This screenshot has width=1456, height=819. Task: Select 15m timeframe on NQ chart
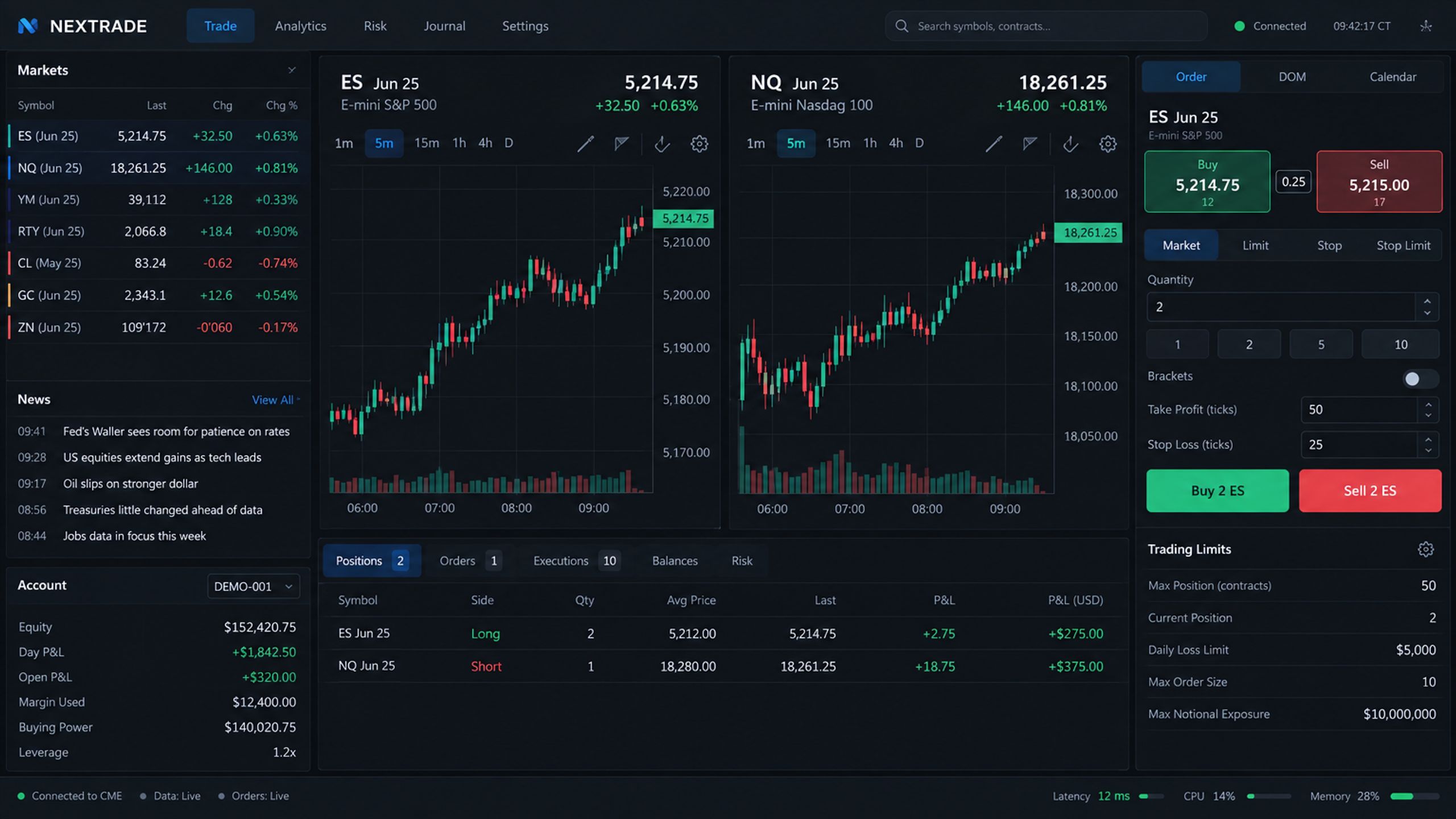coord(838,143)
